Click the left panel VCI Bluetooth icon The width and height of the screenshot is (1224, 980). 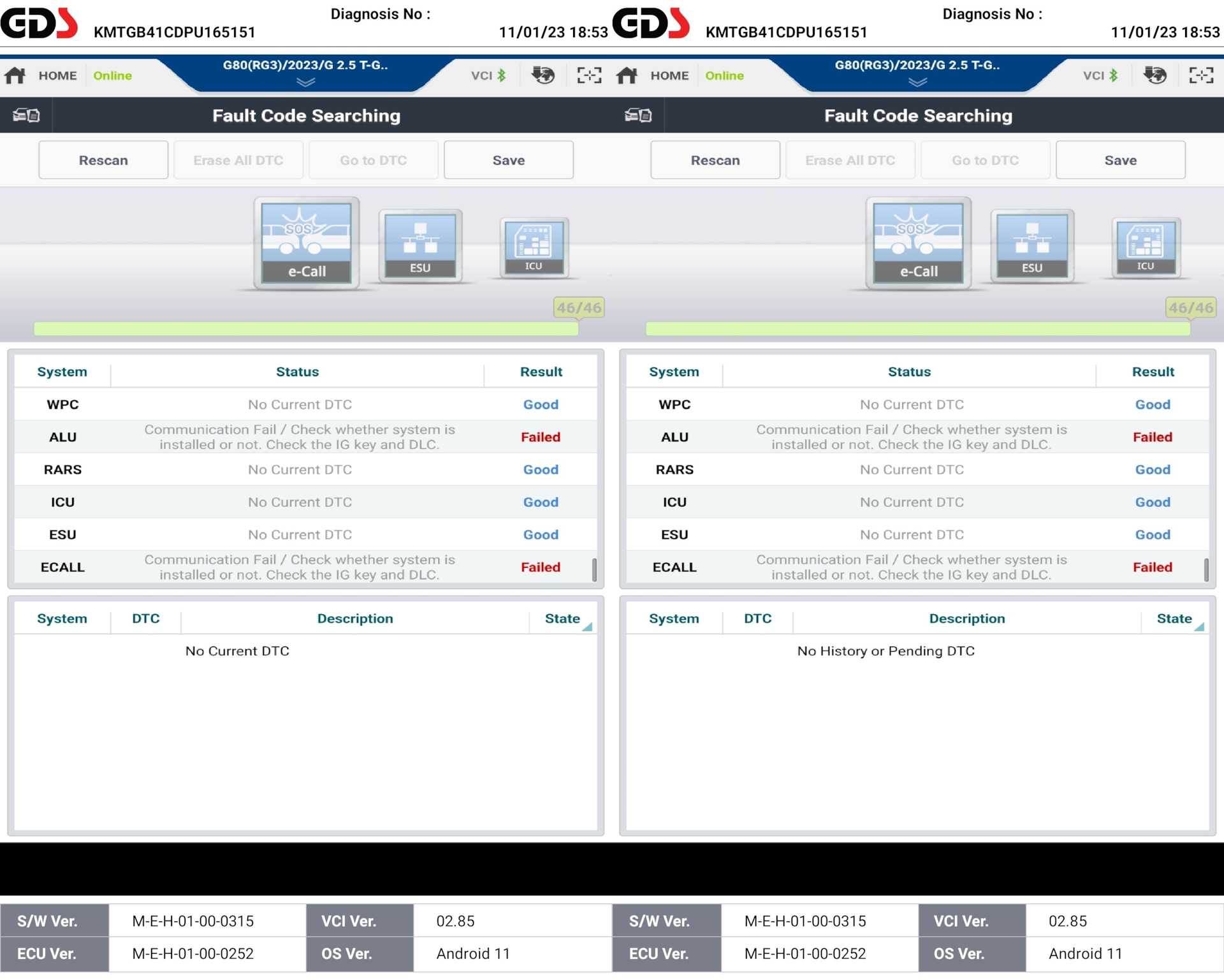(x=502, y=75)
